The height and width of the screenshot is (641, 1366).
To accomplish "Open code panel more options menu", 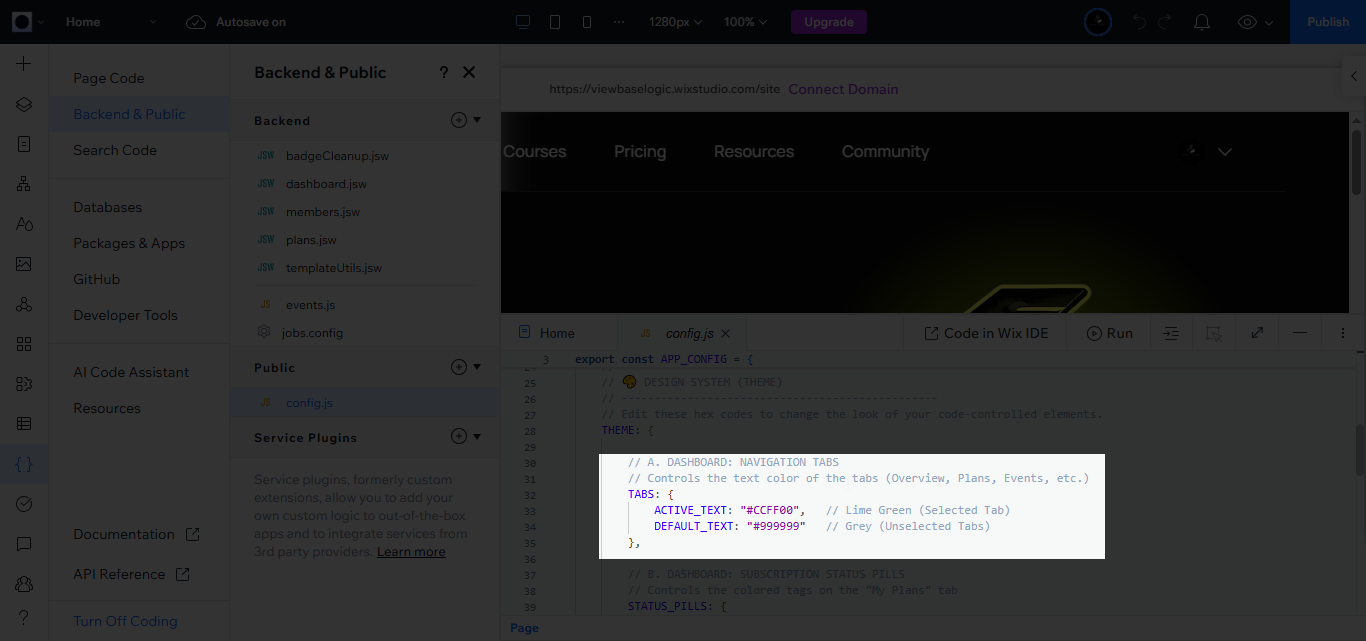I will point(1342,333).
